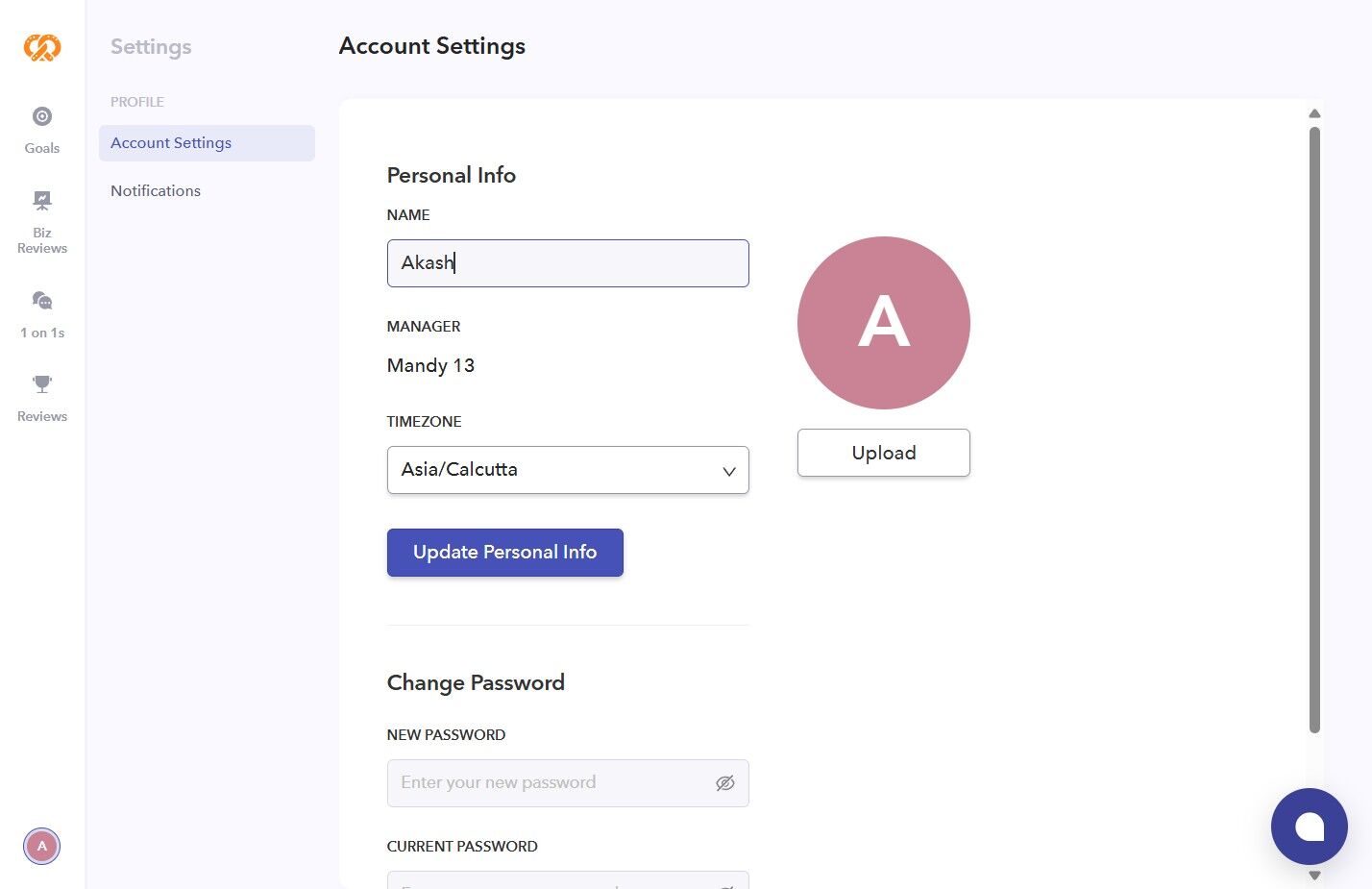Click the Name input field
Viewport: 1372px width, 889px height.
[567, 263]
